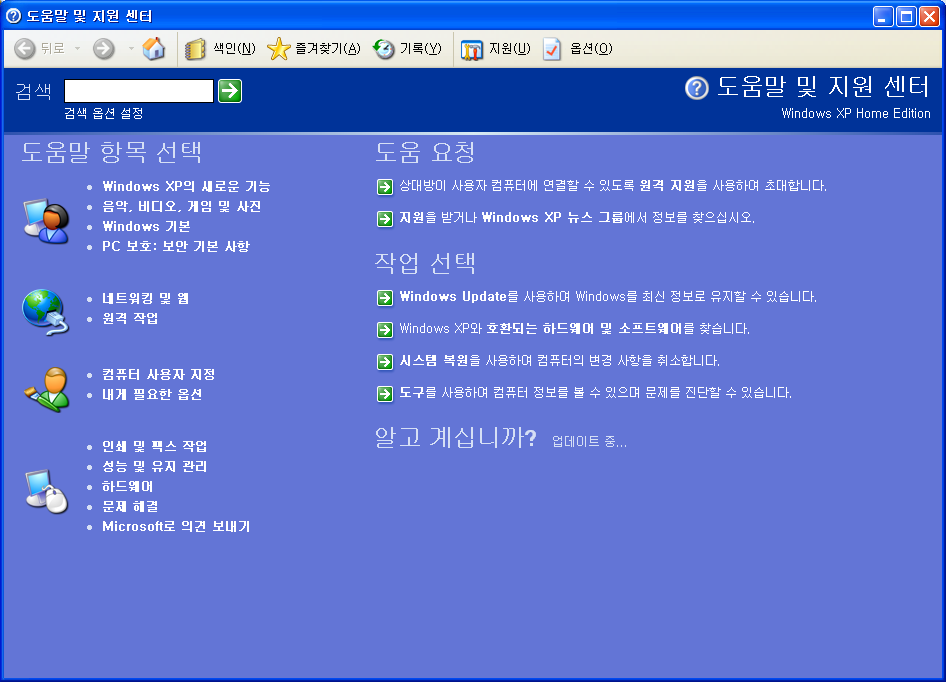Viewport: 946px width, 682px height.
Task: Open '인쇄 및 팩스 작업' topic
Action: pyautogui.click(x=154, y=446)
